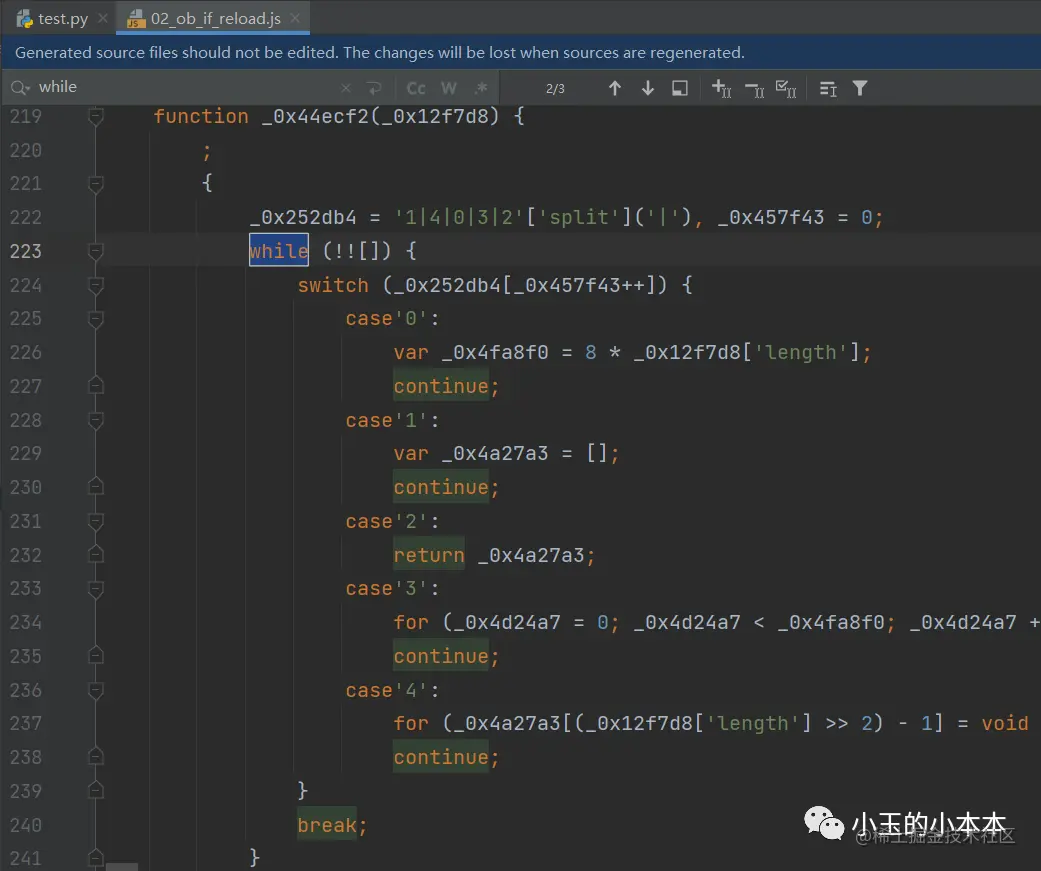This screenshot has width=1041, height=871.
Task: Collapse case '3' fold at line 233
Action: point(96,589)
